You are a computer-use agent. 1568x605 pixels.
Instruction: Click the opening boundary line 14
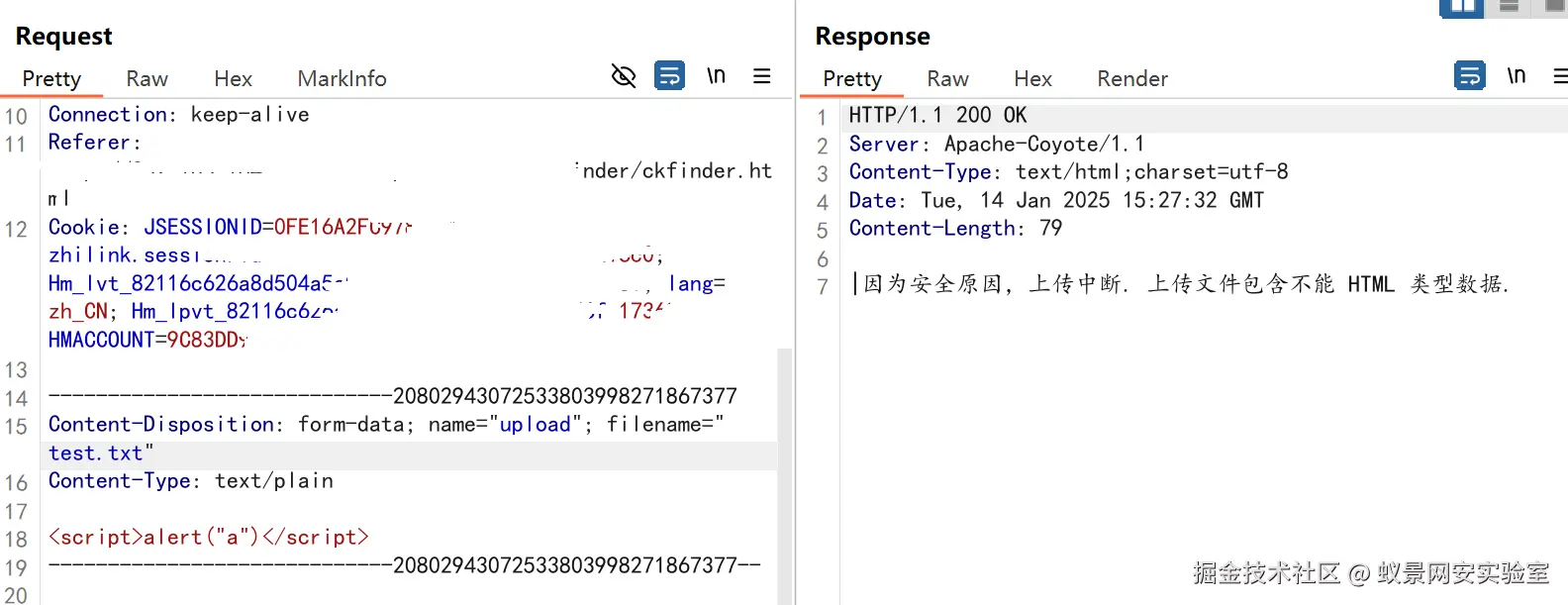[x=393, y=397]
